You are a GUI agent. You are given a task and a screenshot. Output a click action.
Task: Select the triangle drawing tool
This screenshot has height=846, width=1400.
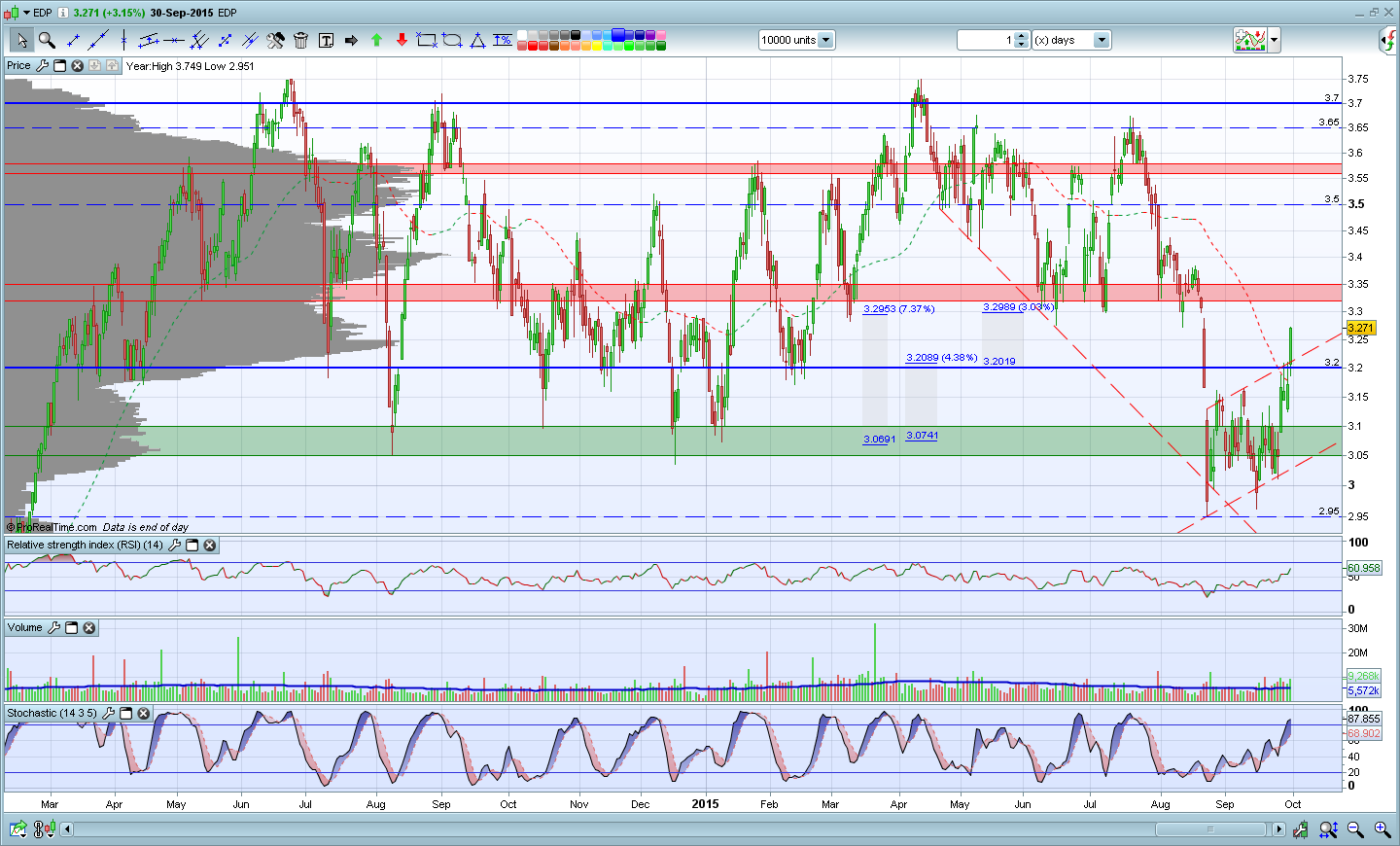coord(477,40)
